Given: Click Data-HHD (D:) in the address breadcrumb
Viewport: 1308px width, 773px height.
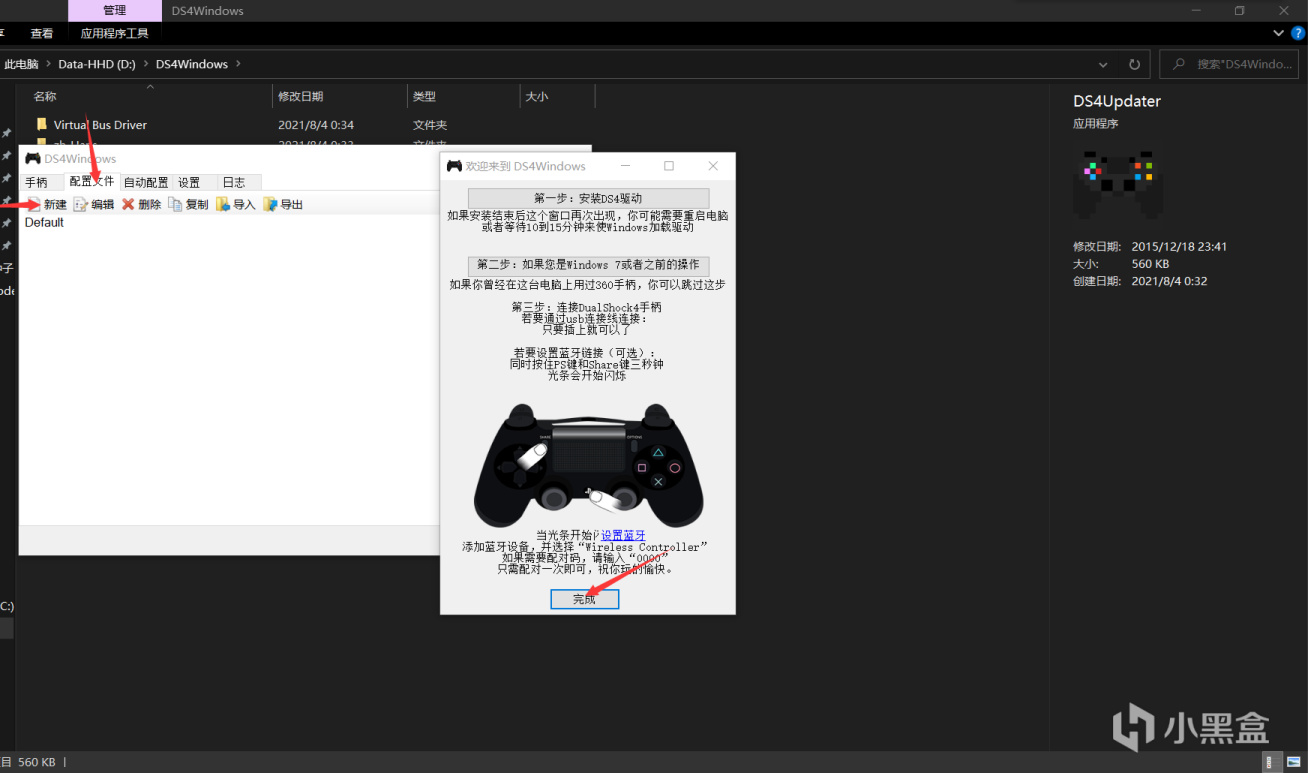Looking at the screenshot, I should (97, 64).
